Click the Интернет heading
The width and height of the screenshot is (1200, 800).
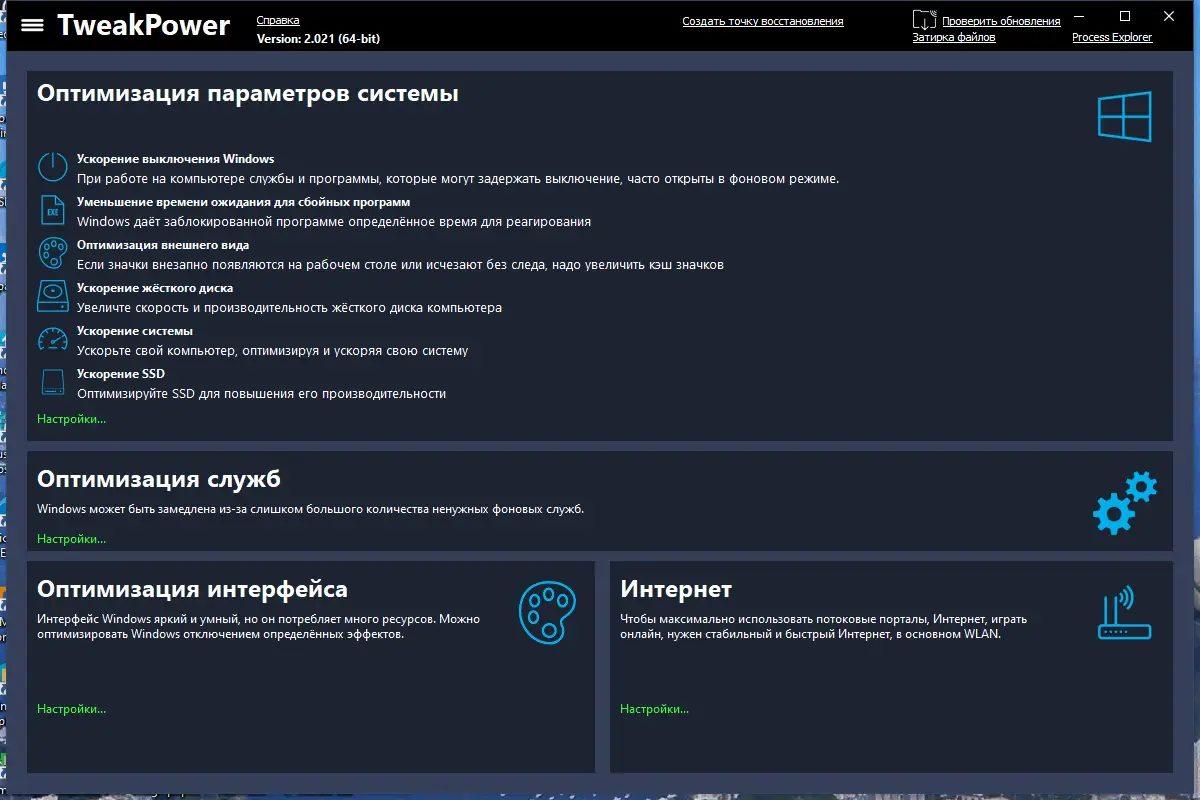(676, 589)
